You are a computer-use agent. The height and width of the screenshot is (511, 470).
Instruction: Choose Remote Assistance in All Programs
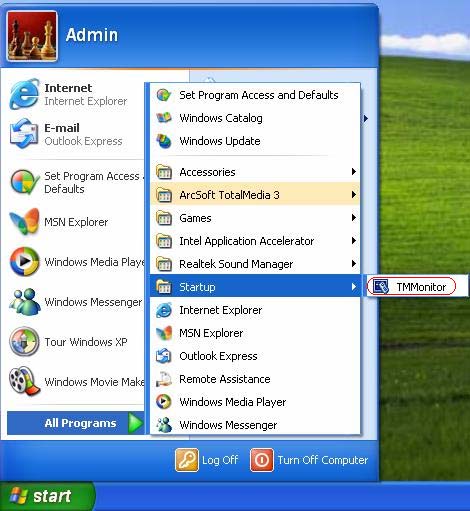(255, 379)
